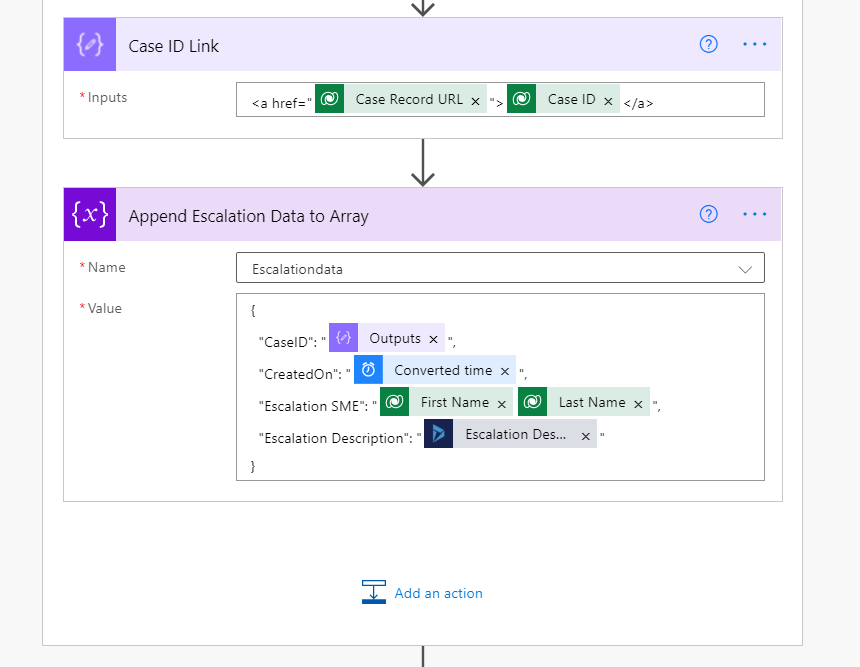Image resolution: width=860 pixels, height=667 pixels.
Task: Click the Add an action icon
Action: tap(374, 592)
